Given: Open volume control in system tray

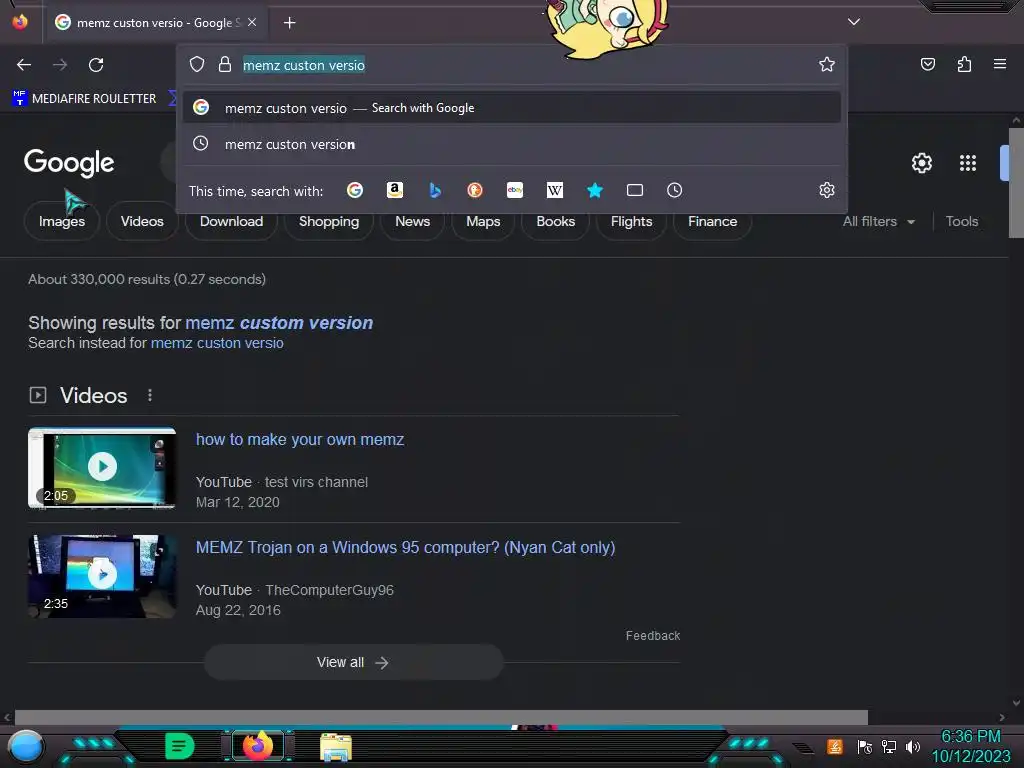Looking at the screenshot, I should tap(913, 746).
